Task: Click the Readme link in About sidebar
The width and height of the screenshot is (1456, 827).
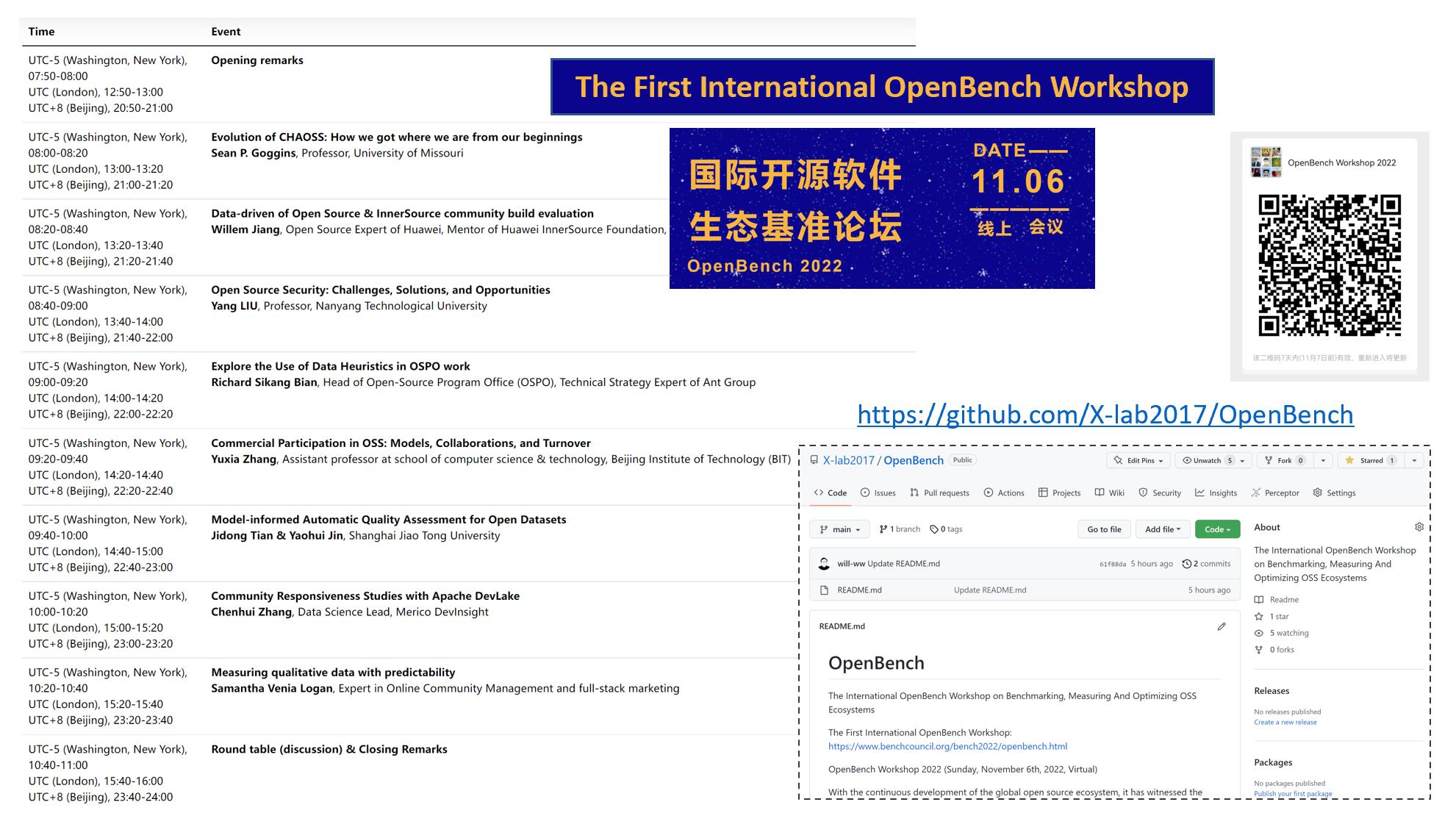Action: [1277, 600]
